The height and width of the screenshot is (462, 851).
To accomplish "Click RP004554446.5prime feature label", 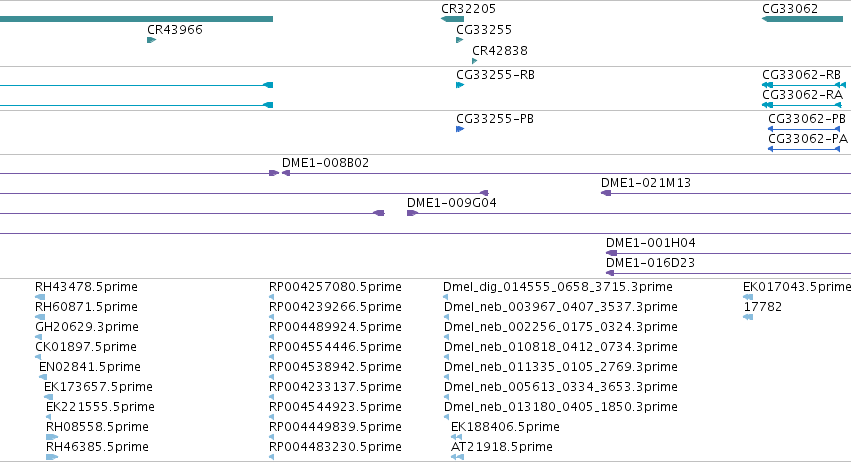I will pyautogui.click(x=335, y=347).
